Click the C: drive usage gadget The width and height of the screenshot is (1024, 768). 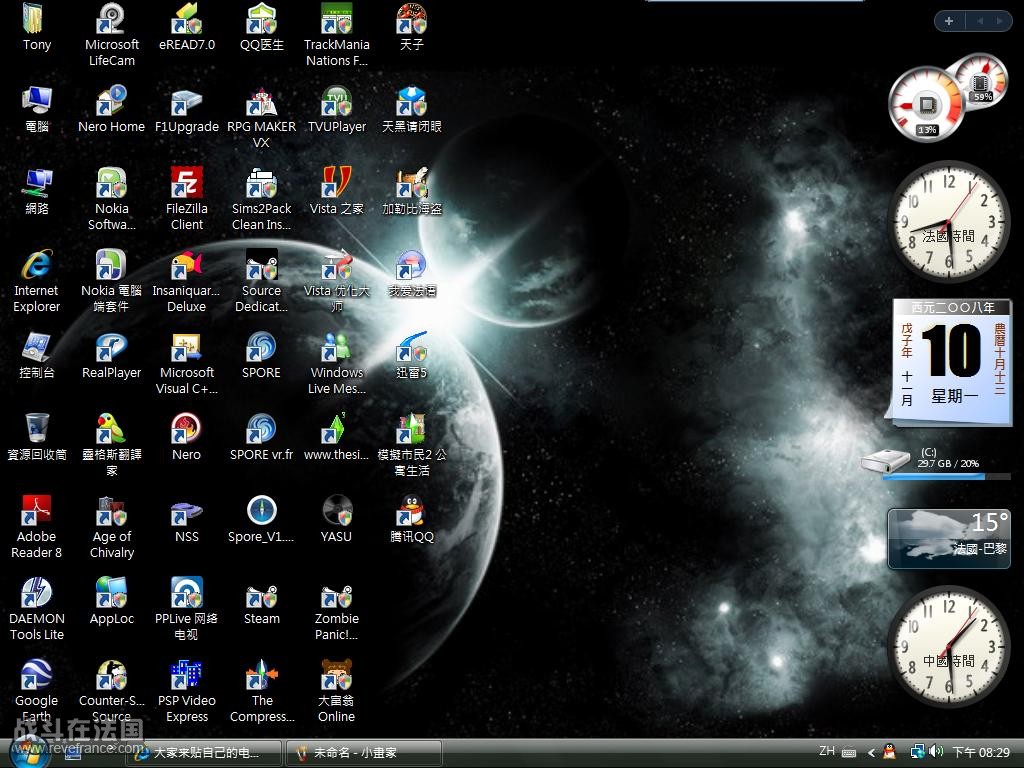(936, 462)
